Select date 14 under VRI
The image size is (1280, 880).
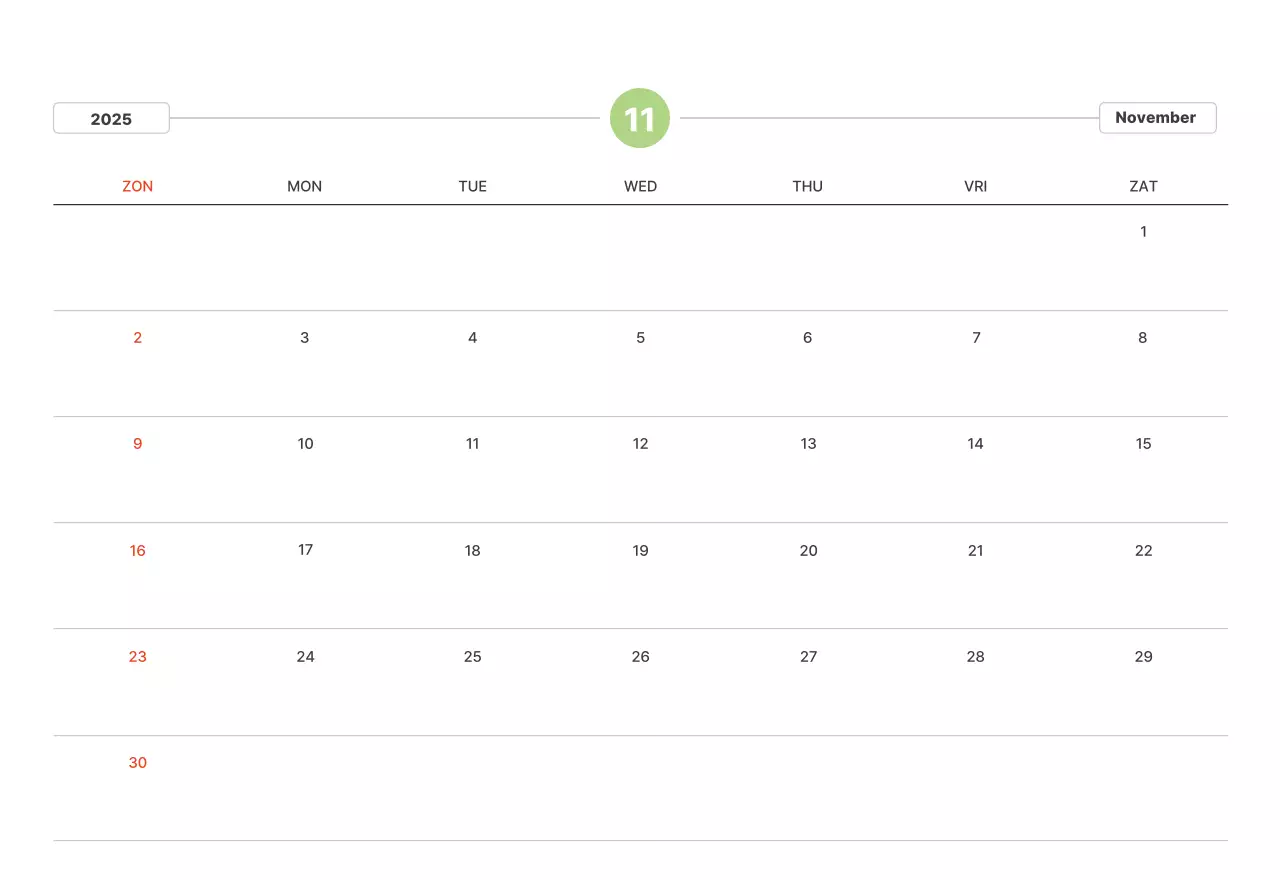coord(975,444)
